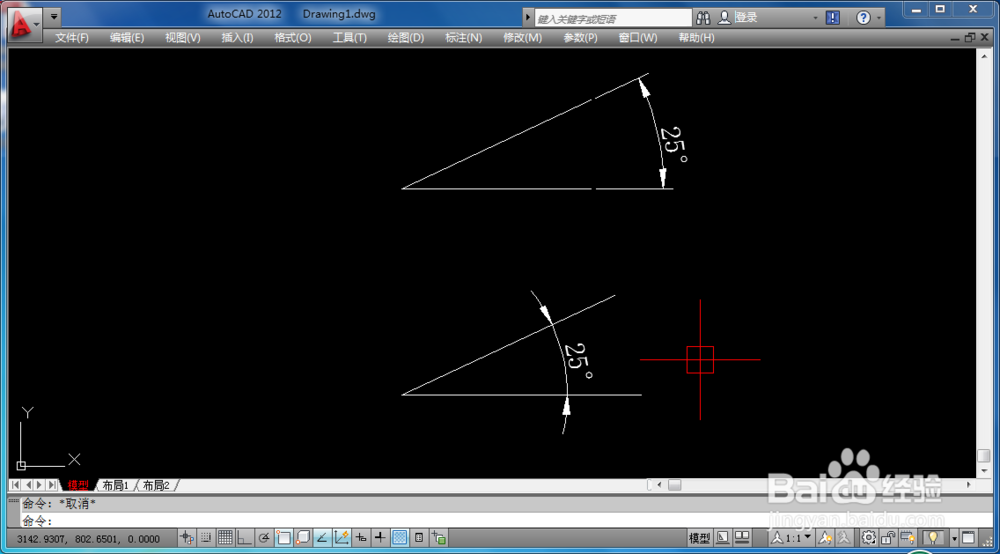Image resolution: width=1000 pixels, height=554 pixels.
Task: Toggle Object Snap status button
Action: pos(284,538)
